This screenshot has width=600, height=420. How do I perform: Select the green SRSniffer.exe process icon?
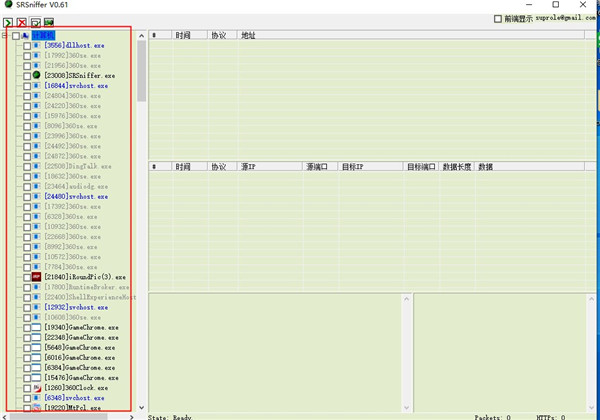coord(36,76)
